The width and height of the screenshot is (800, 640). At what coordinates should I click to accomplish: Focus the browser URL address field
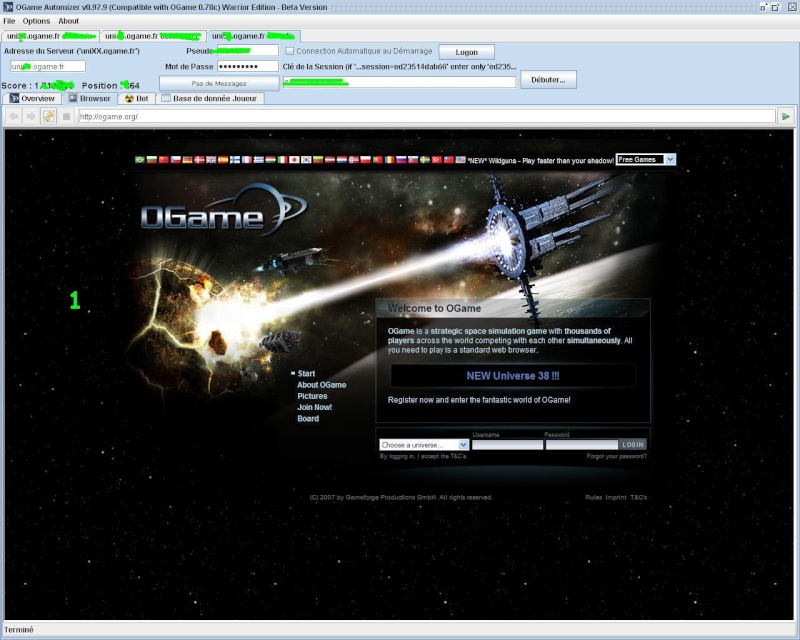click(427, 116)
